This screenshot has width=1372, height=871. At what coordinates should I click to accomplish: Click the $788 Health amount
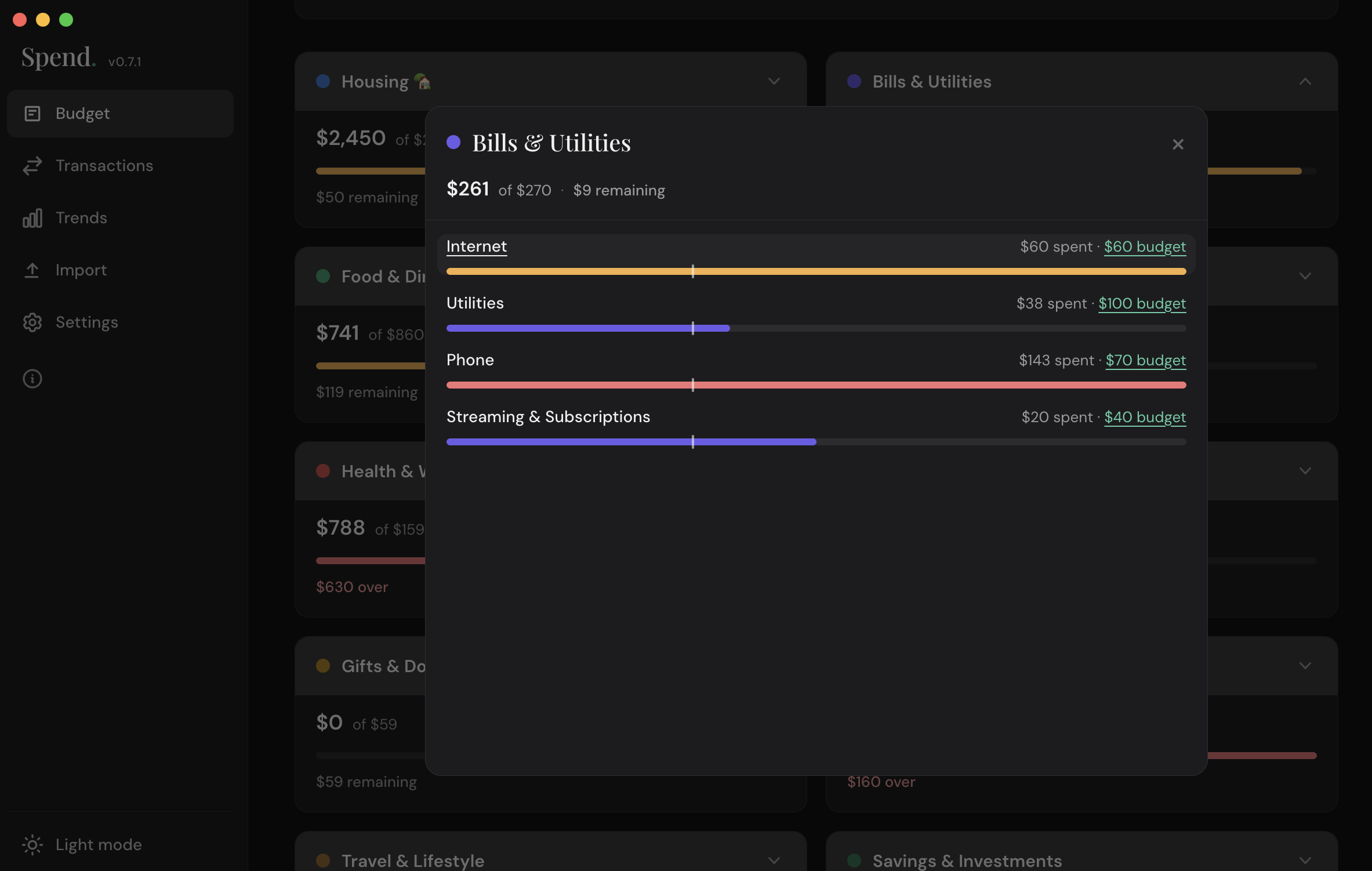[340, 528]
